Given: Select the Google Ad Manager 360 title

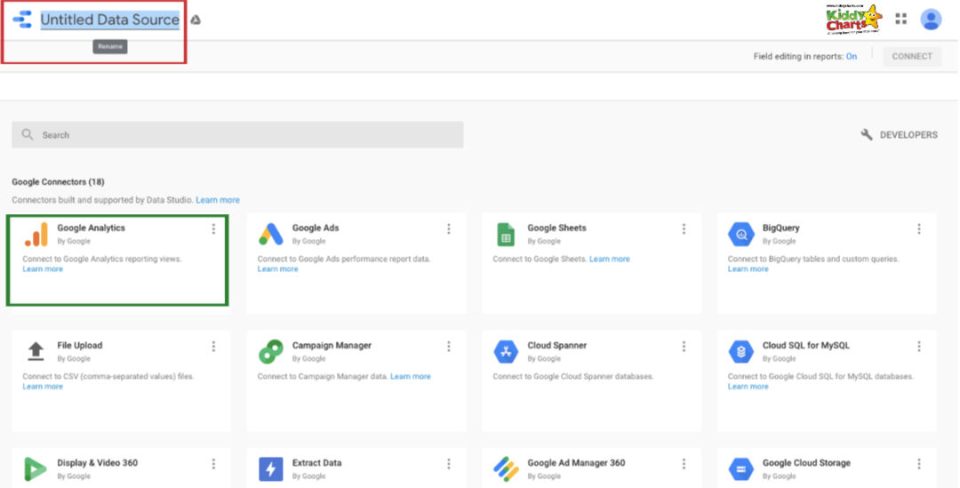Looking at the screenshot, I should pyautogui.click(x=576, y=463).
